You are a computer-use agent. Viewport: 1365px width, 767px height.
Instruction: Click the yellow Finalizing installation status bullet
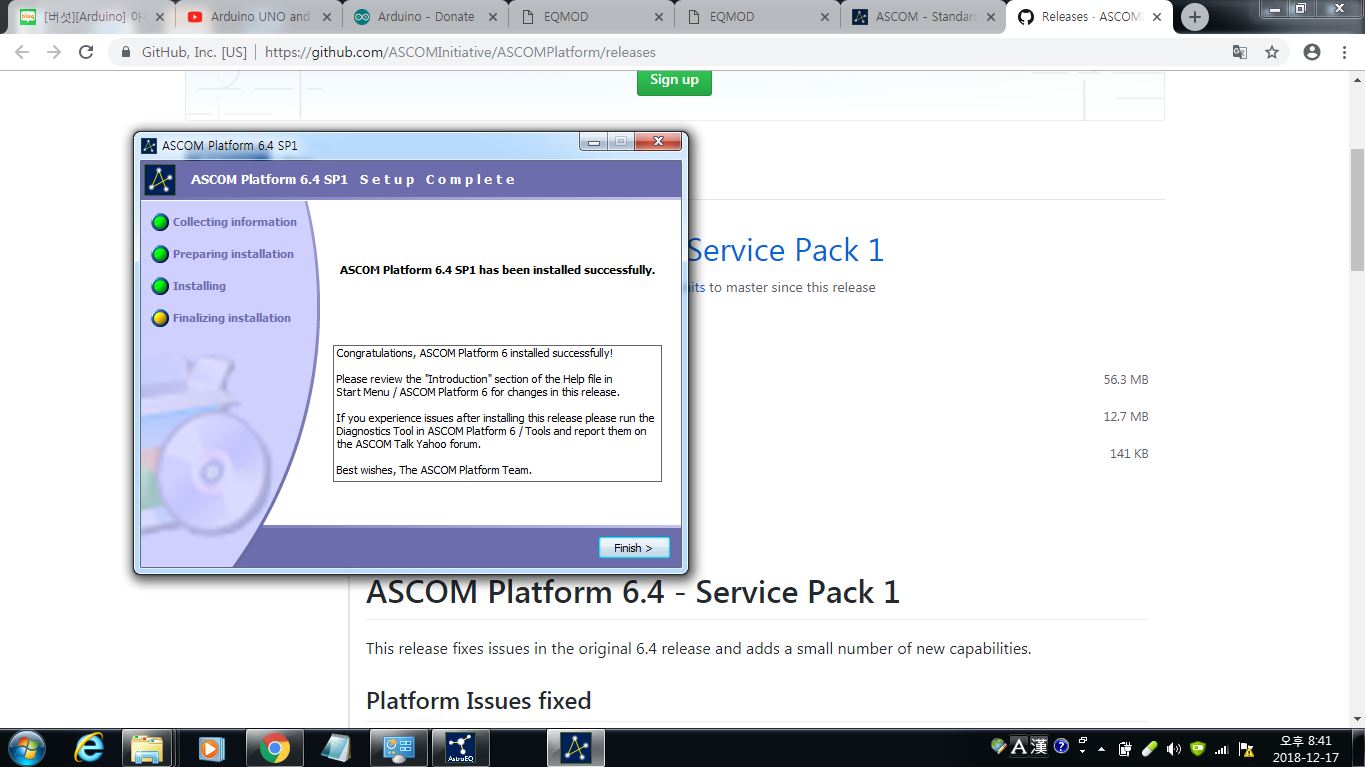click(x=160, y=318)
